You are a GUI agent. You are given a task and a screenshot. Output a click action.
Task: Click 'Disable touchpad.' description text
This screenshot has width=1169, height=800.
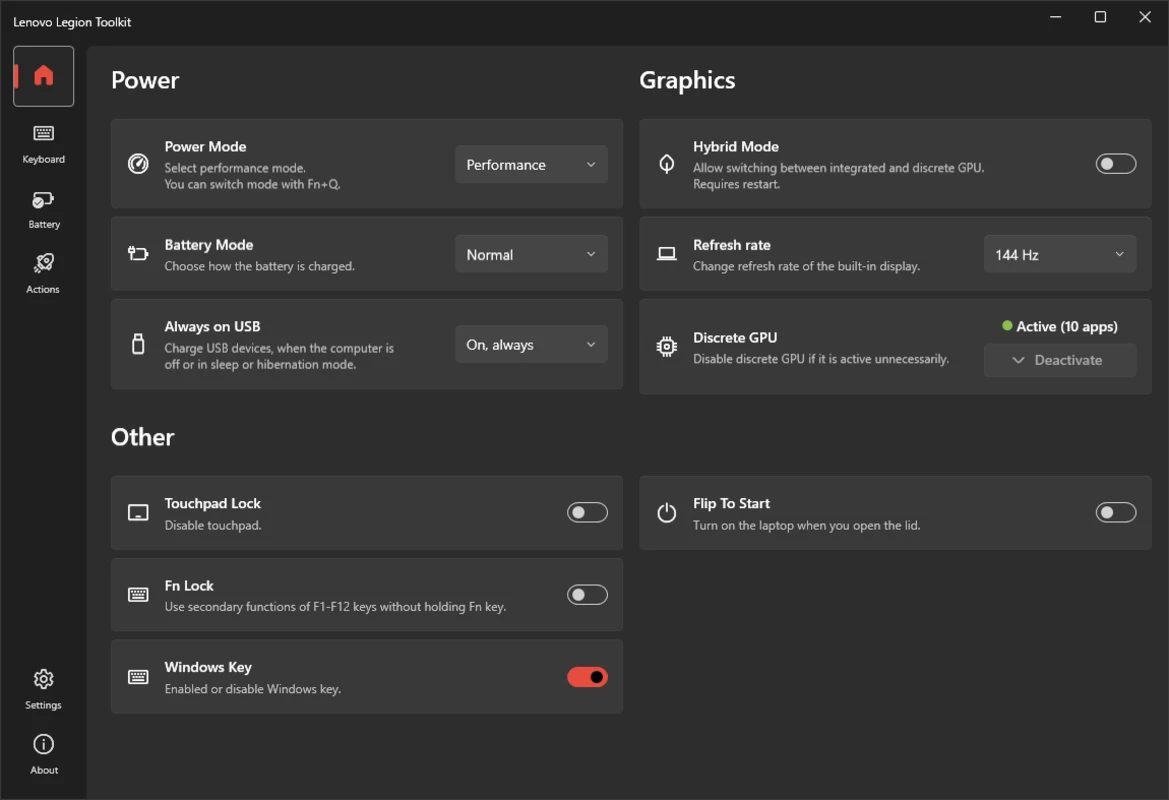pos(213,526)
